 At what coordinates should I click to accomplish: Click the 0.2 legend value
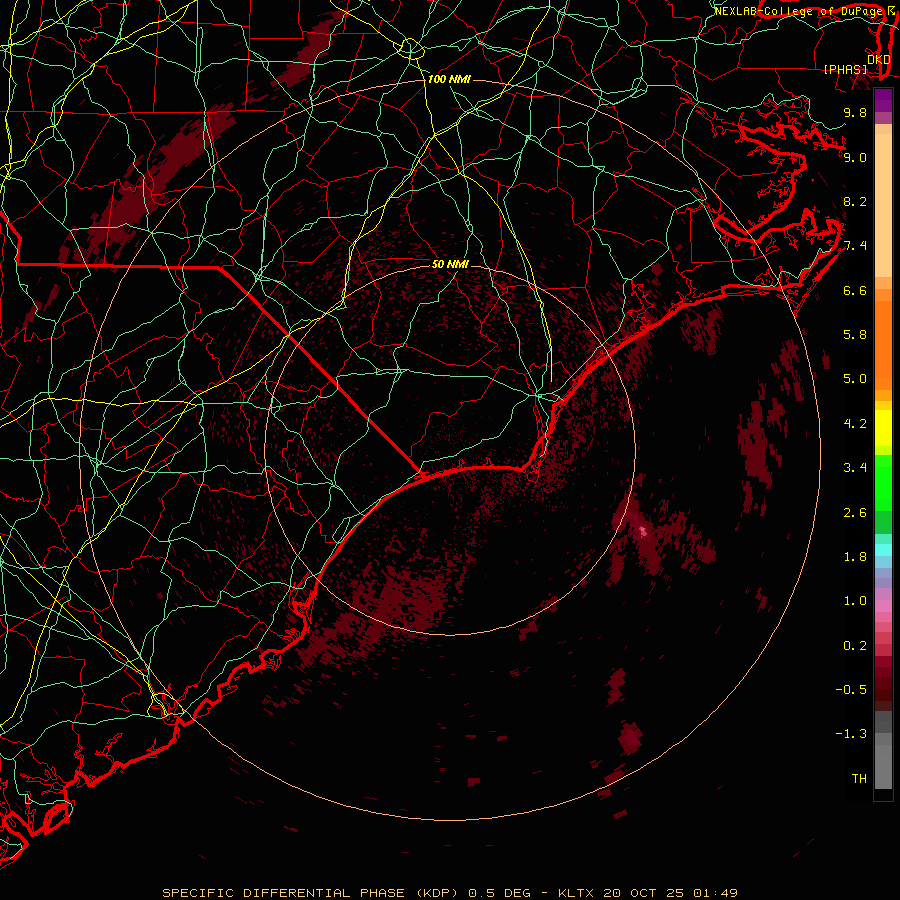pos(855,646)
